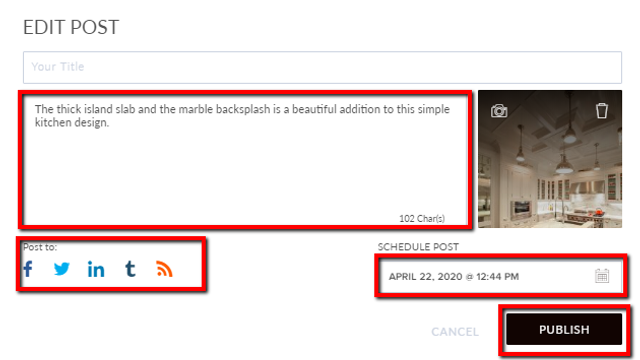Publish the post

pyautogui.click(x=564, y=329)
